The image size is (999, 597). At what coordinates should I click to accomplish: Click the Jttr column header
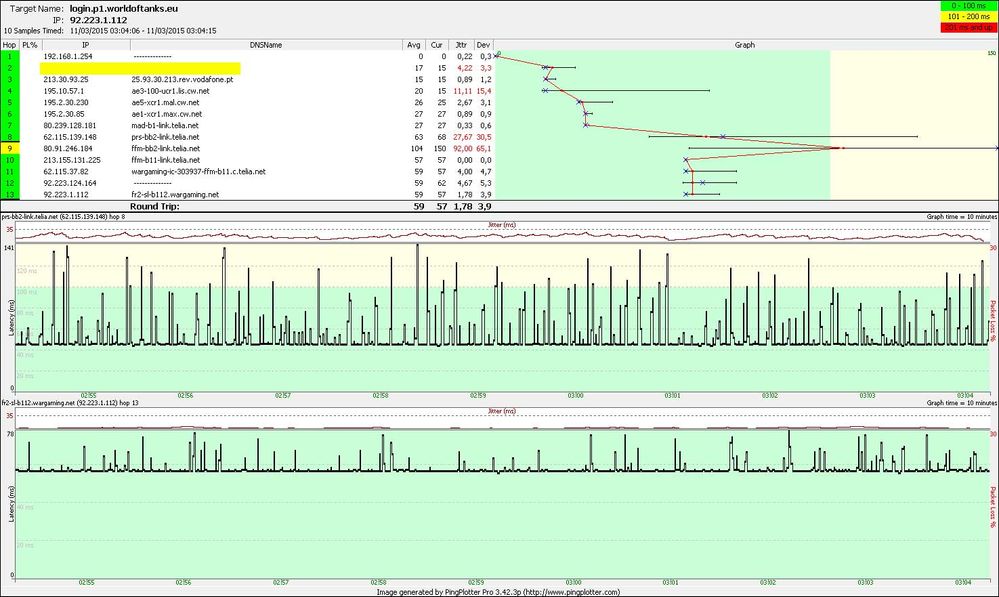pos(460,45)
